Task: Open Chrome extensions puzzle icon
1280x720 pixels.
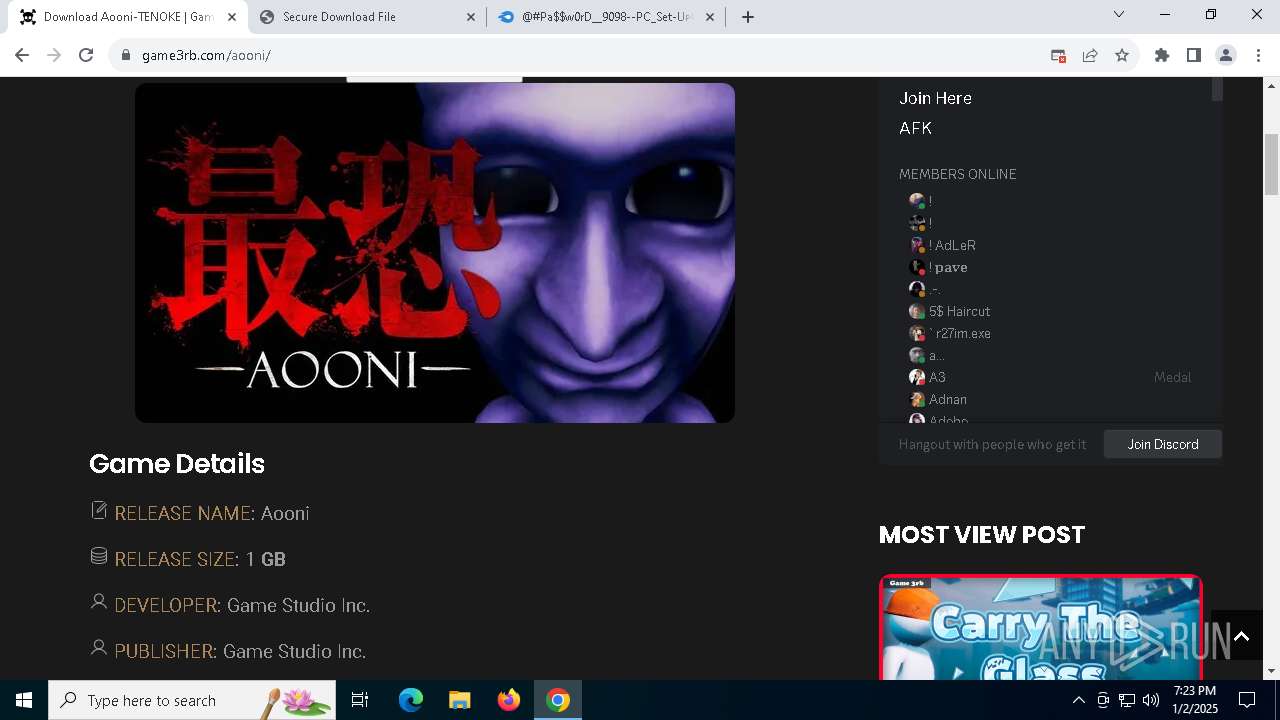Action: tap(1162, 55)
